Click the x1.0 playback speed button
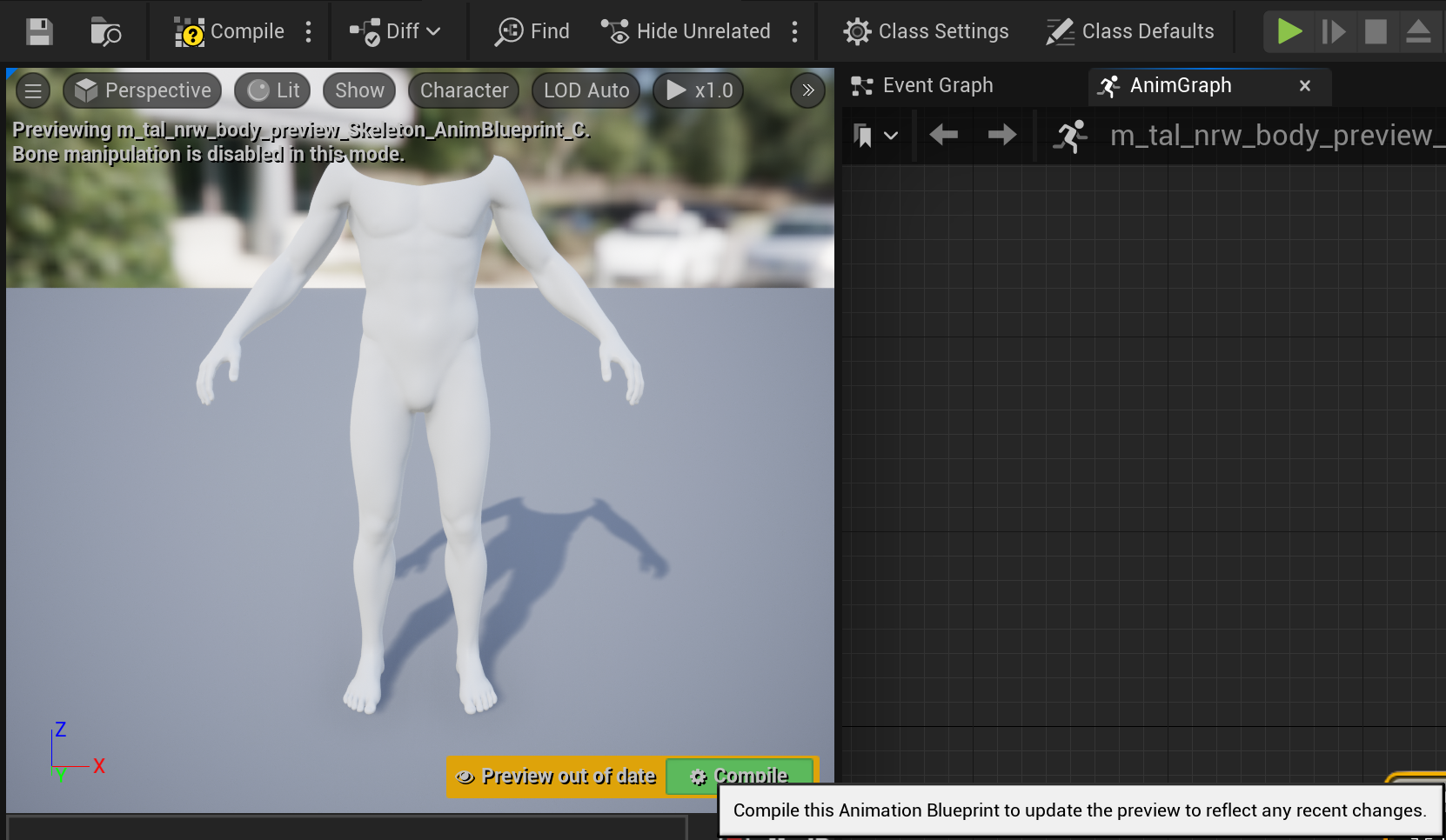The width and height of the screenshot is (1446, 840). point(699,90)
